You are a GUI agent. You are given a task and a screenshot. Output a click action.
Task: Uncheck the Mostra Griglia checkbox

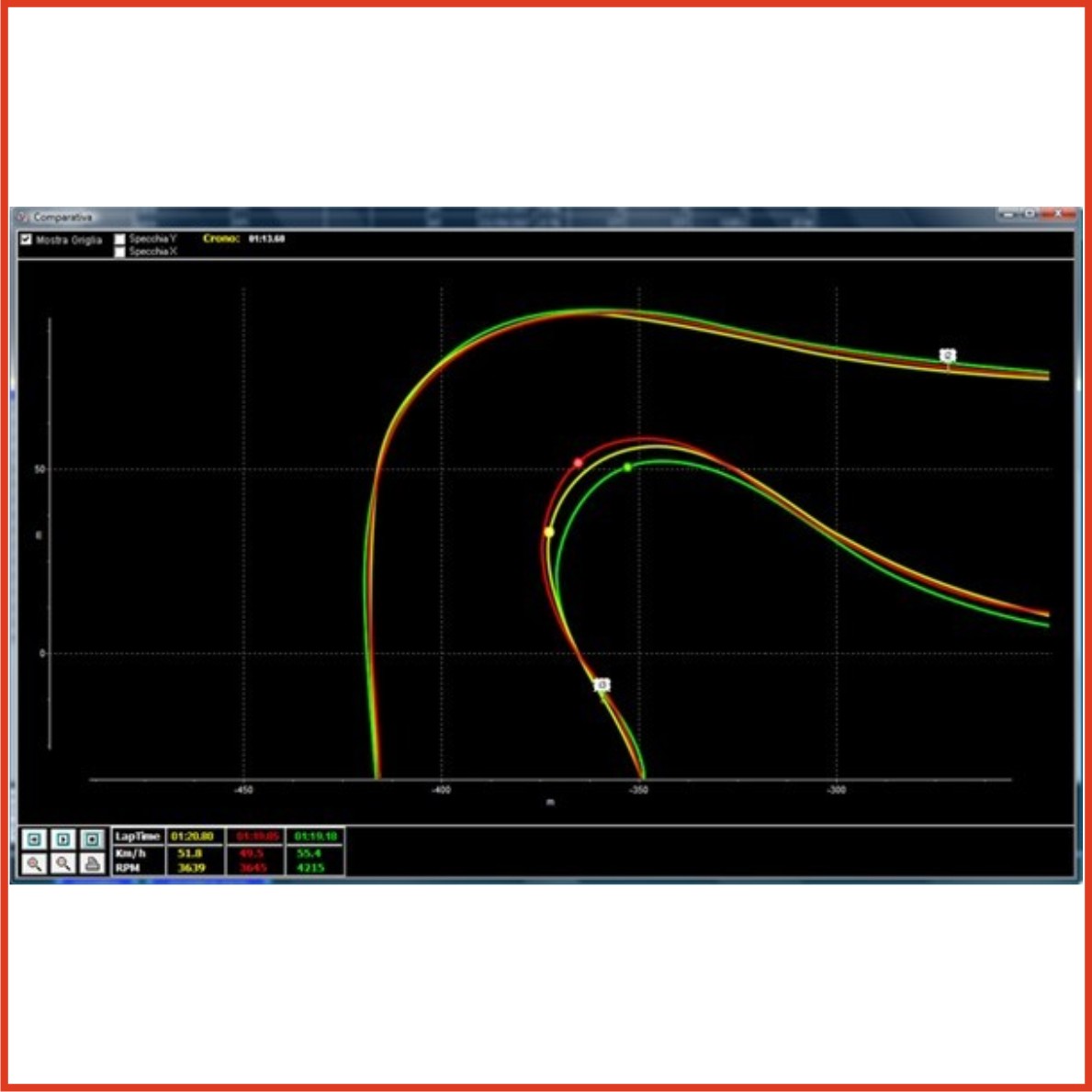(27, 240)
